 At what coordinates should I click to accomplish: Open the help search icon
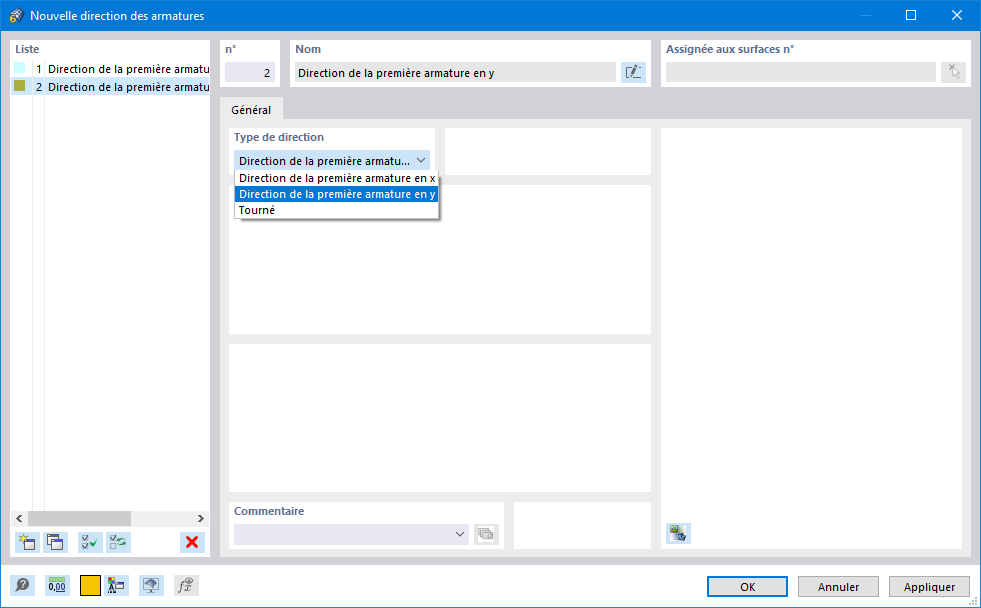[23, 585]
